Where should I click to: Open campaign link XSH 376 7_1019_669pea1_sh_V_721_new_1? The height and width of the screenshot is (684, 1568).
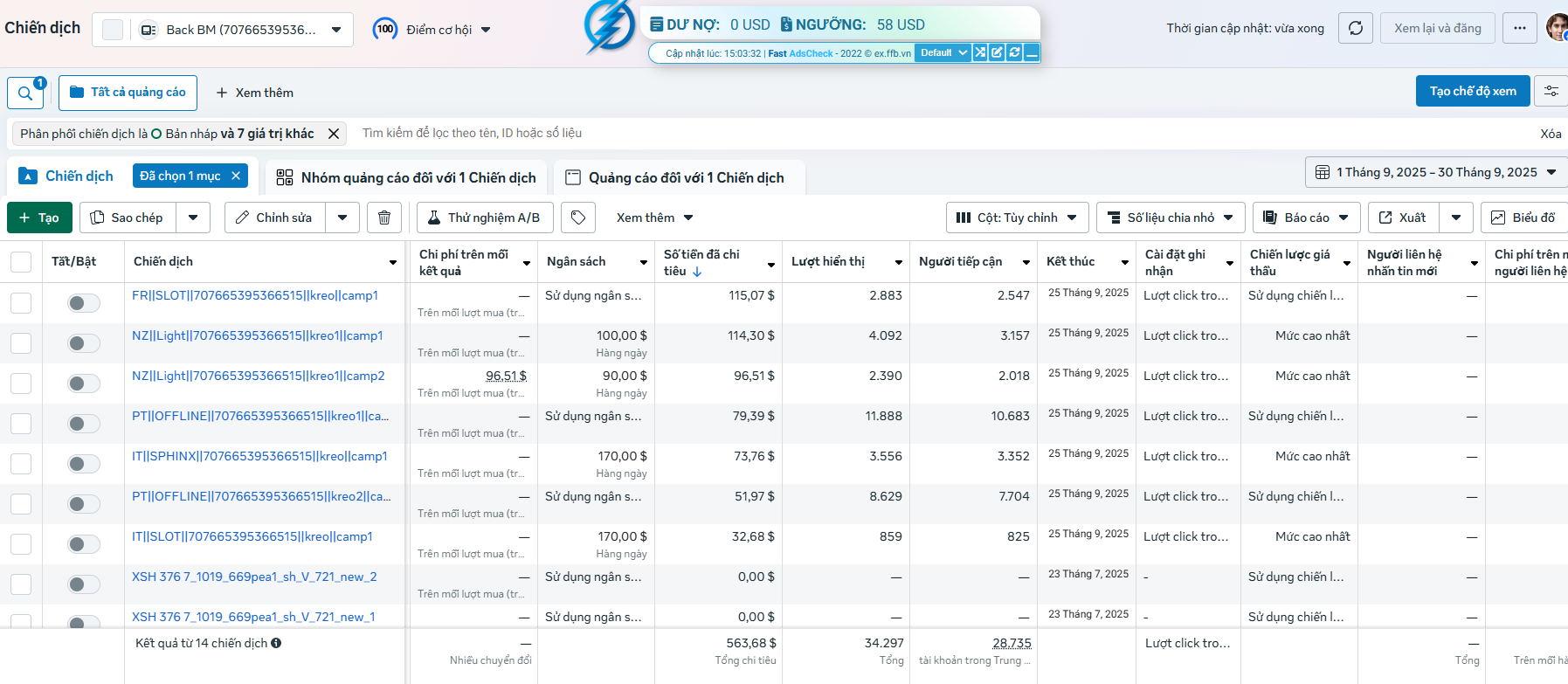pos(253,617)
